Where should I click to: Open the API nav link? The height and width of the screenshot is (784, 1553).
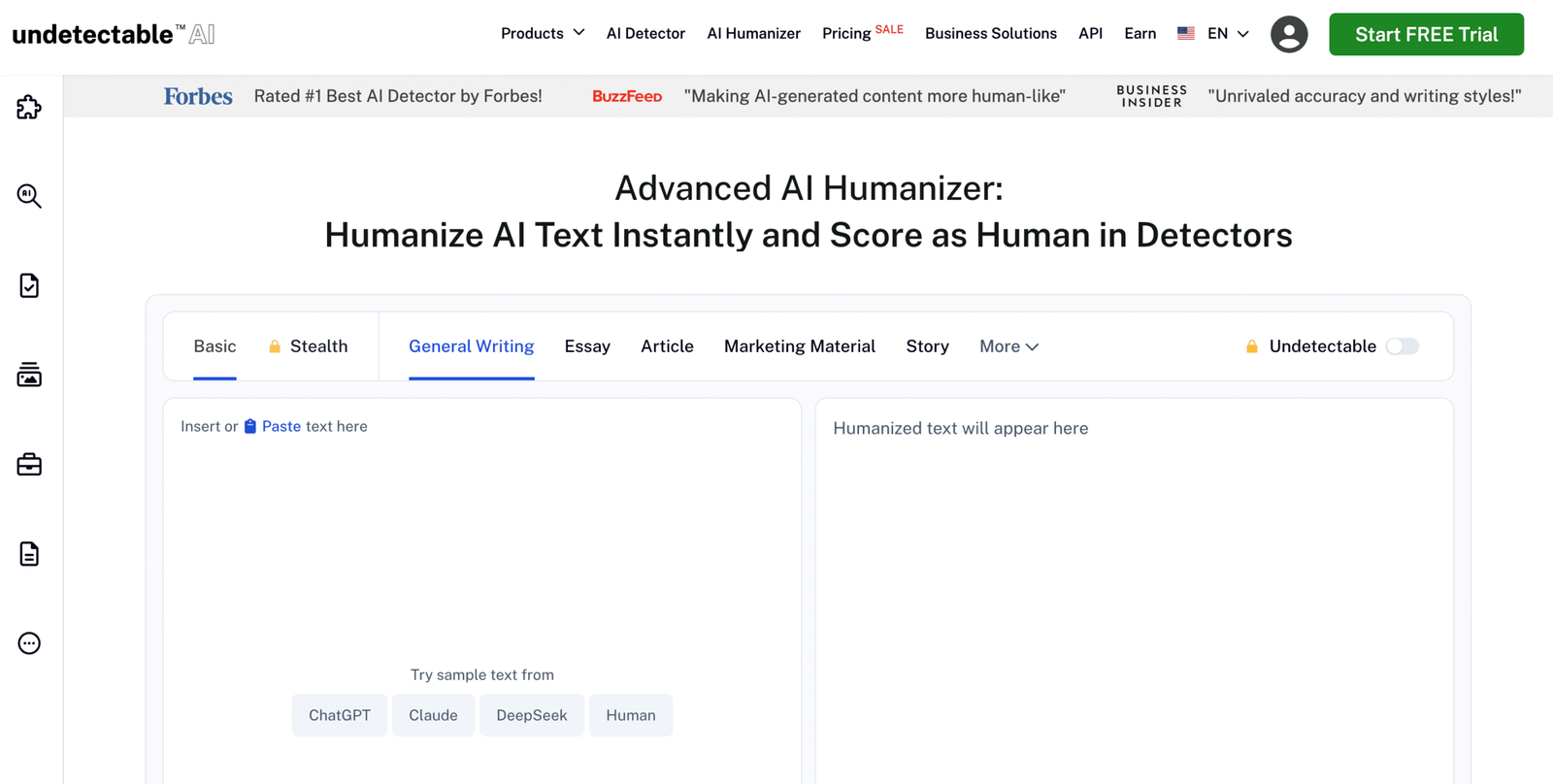tap(1091, 33)
